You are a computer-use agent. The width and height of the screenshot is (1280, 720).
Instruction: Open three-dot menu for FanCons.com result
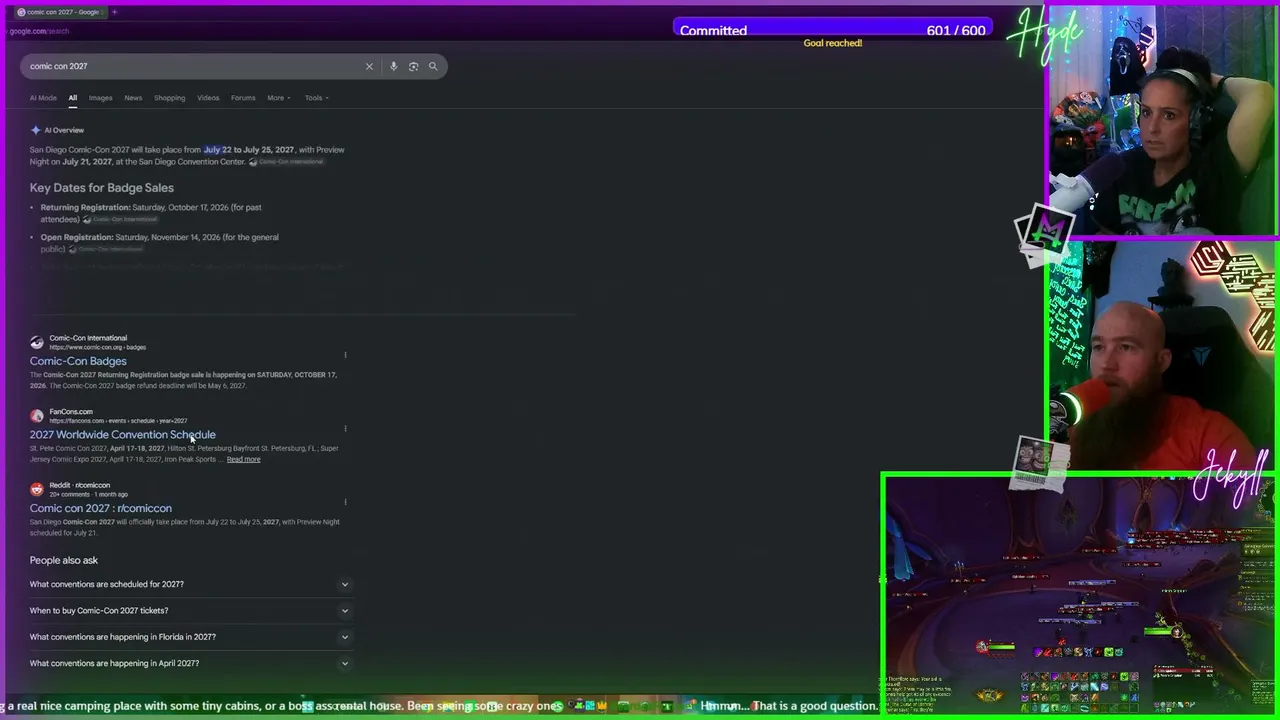tap(345, 428)
